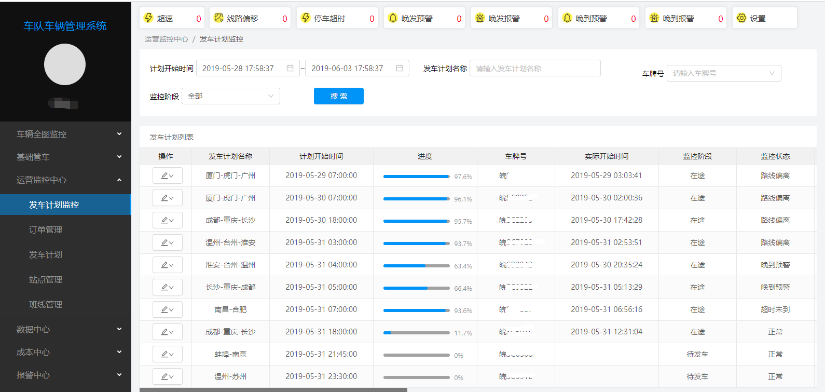Click the 11.7% progress bar
Screen dimensions: 825x392
click(x=417, y=333)
